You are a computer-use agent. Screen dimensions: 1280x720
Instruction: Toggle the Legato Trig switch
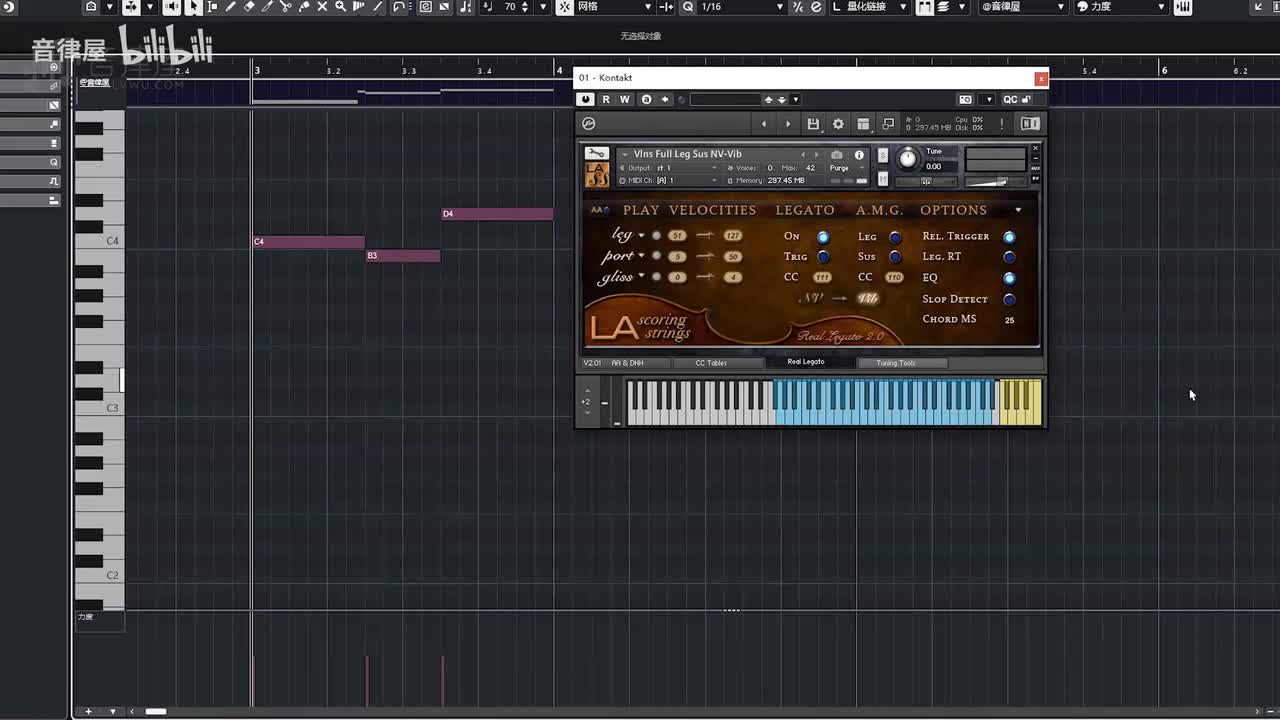(x=823, y=257)
